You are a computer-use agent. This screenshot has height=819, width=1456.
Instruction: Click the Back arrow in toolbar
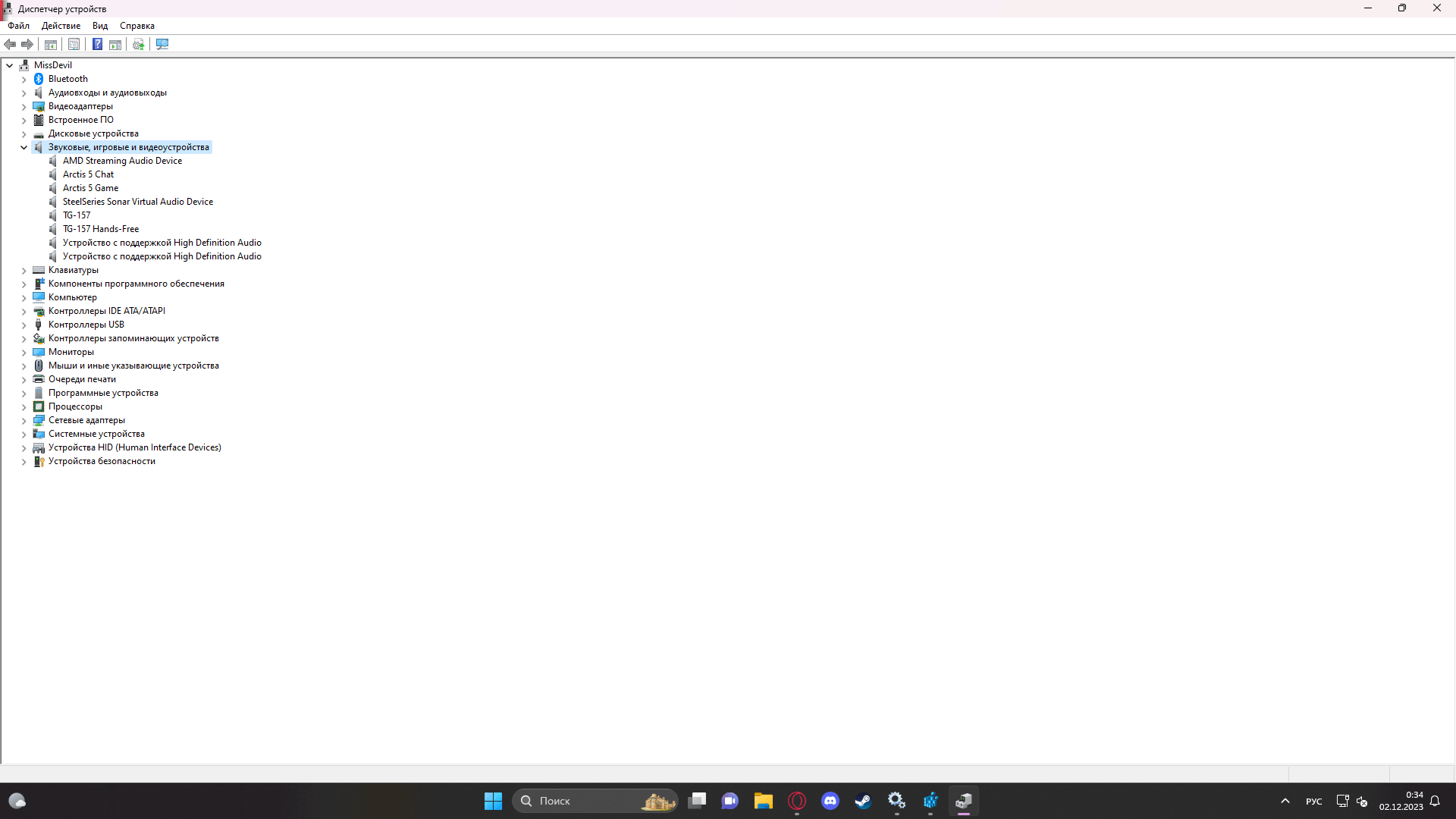(x=10, y=44)
